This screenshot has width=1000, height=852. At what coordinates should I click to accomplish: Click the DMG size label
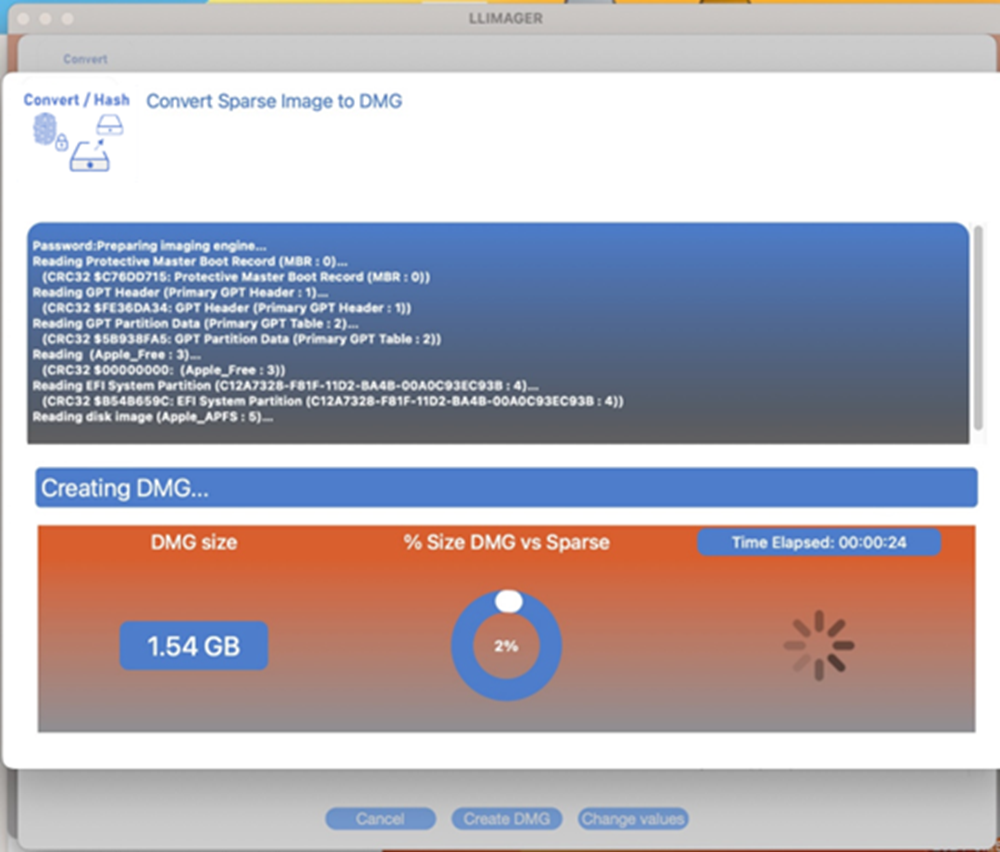tap(193, 542)
